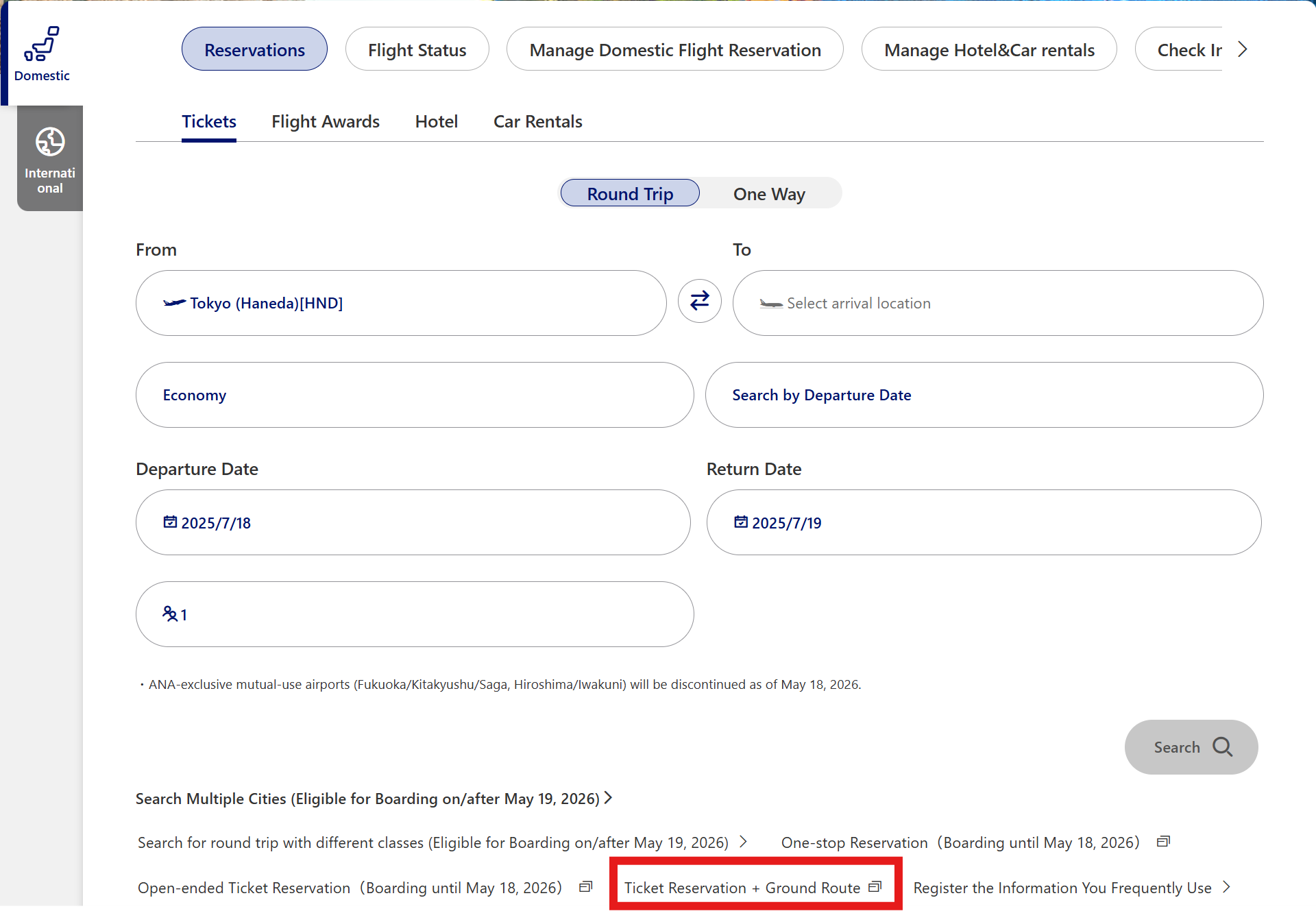Viewport: 1316px width, 911px height.
Task: Open the Economy class dropdown
Action: click(414, 395)
